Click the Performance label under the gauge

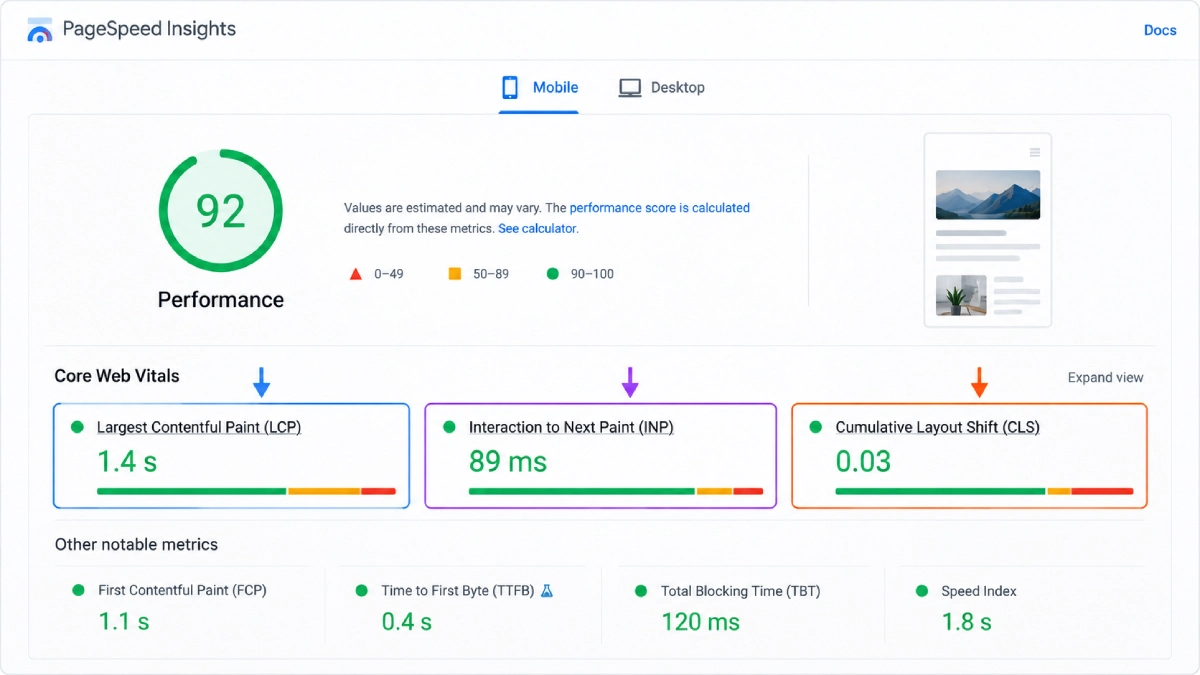(x=221, y=299)
